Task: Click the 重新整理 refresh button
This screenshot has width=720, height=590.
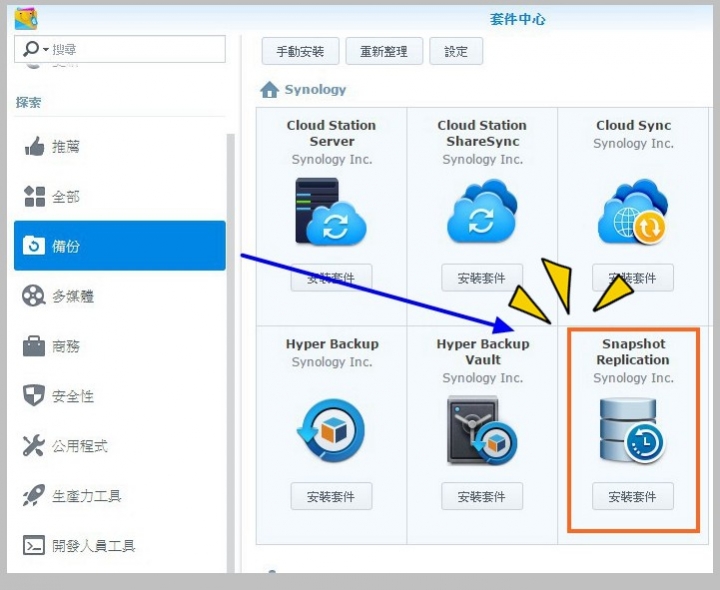Action: pos(384,51)
